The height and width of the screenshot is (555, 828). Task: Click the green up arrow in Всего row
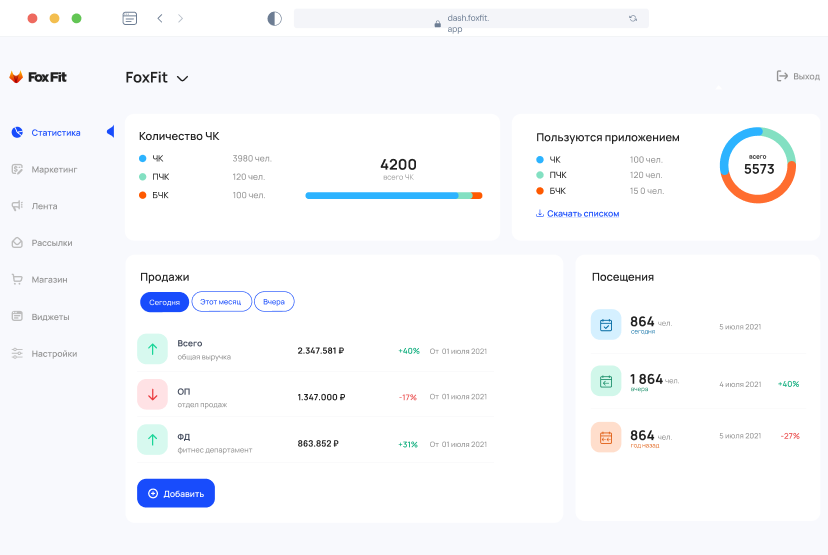(x=153, y=349)
